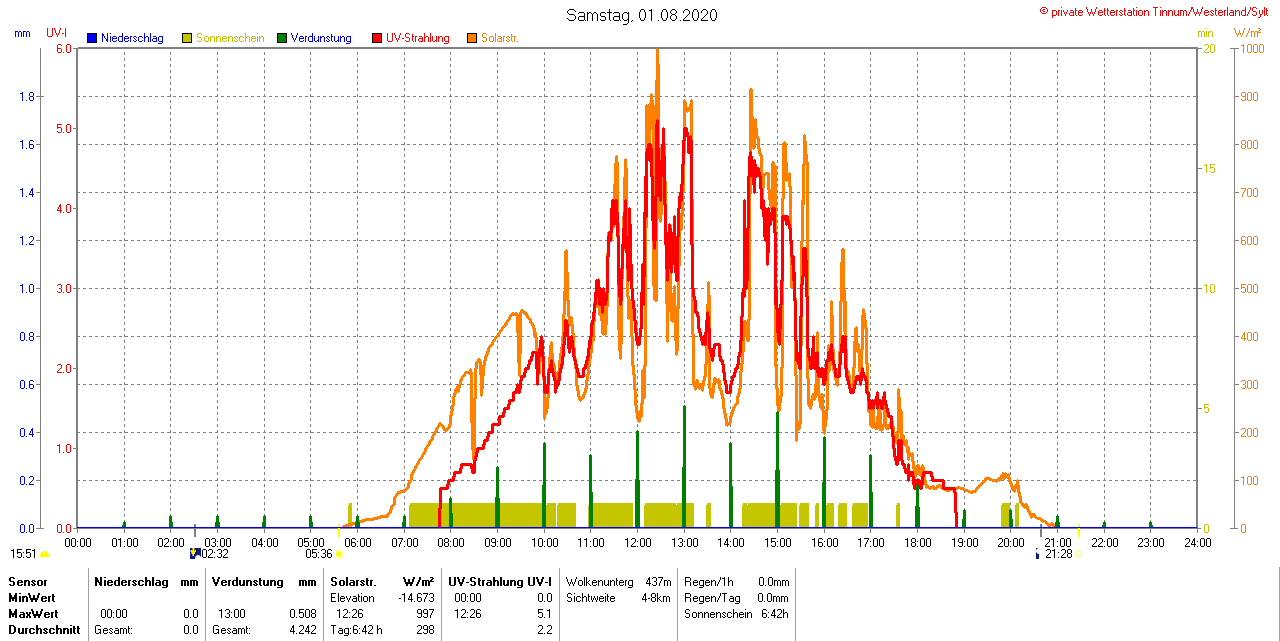Click the Niederschlag column header in the table
The image size is (1280, 641).
click(x=129, y=581)
